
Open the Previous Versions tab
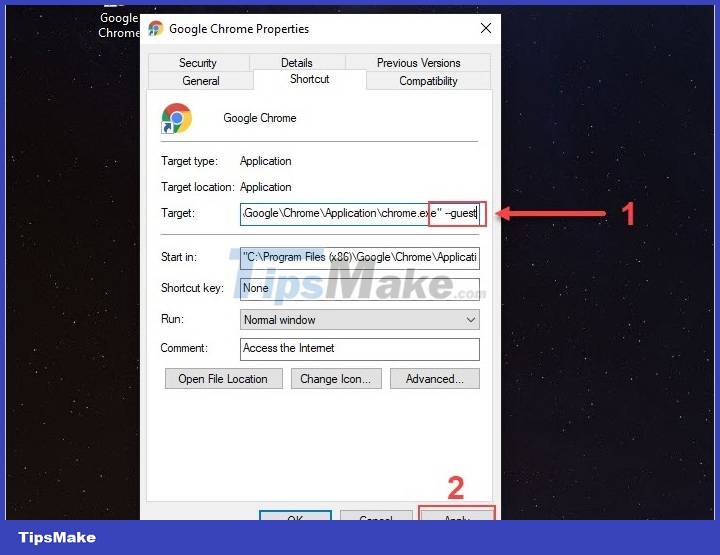tap(418, 63)
